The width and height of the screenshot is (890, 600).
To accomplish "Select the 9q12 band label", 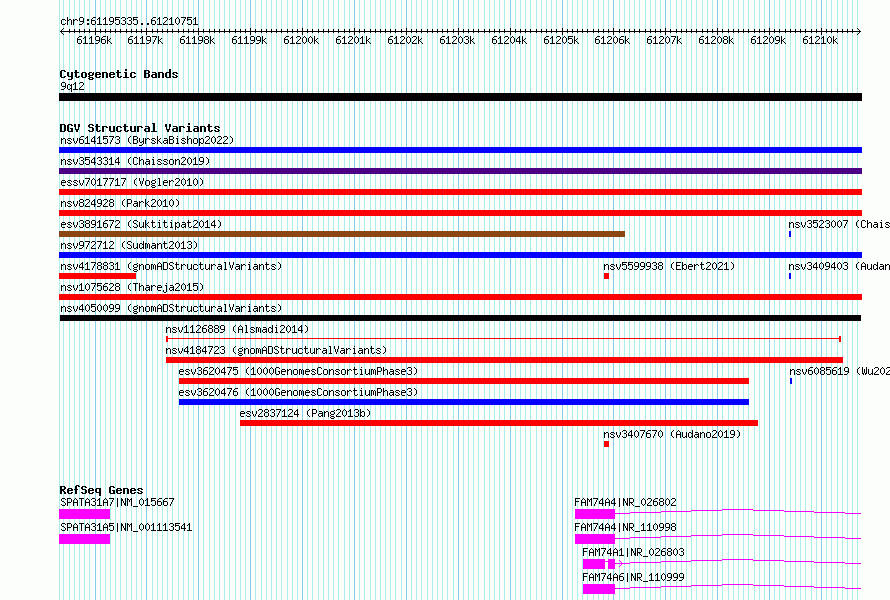I will pos(72,86).
